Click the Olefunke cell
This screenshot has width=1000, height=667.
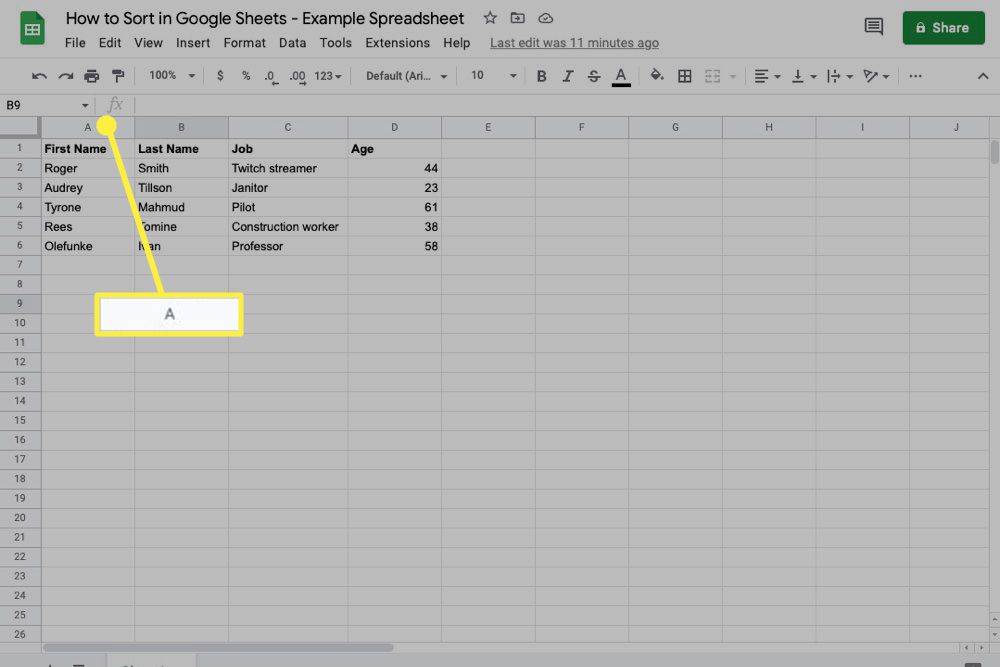[x=88, y=246]
